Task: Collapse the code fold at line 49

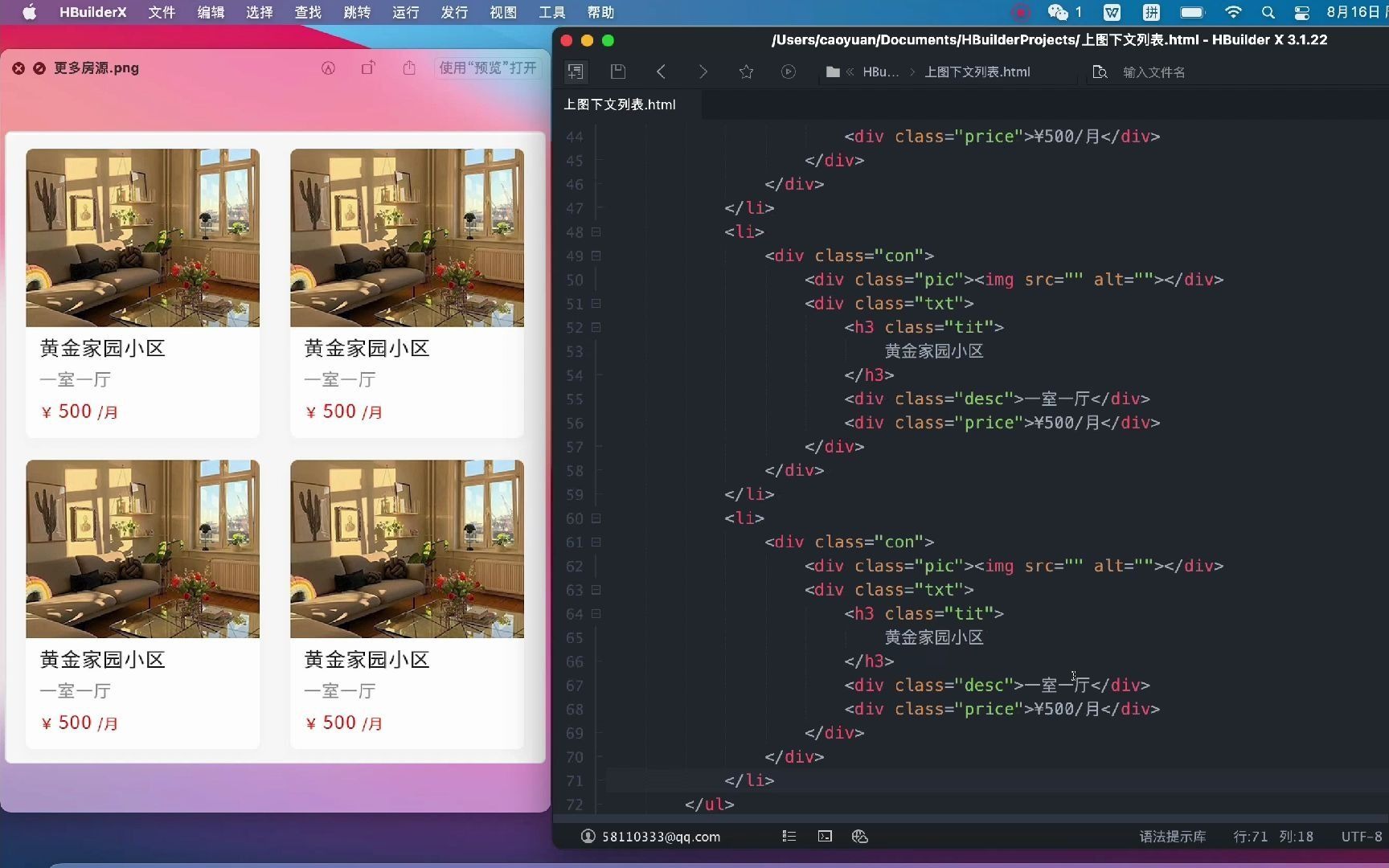Action: (596, 256)
